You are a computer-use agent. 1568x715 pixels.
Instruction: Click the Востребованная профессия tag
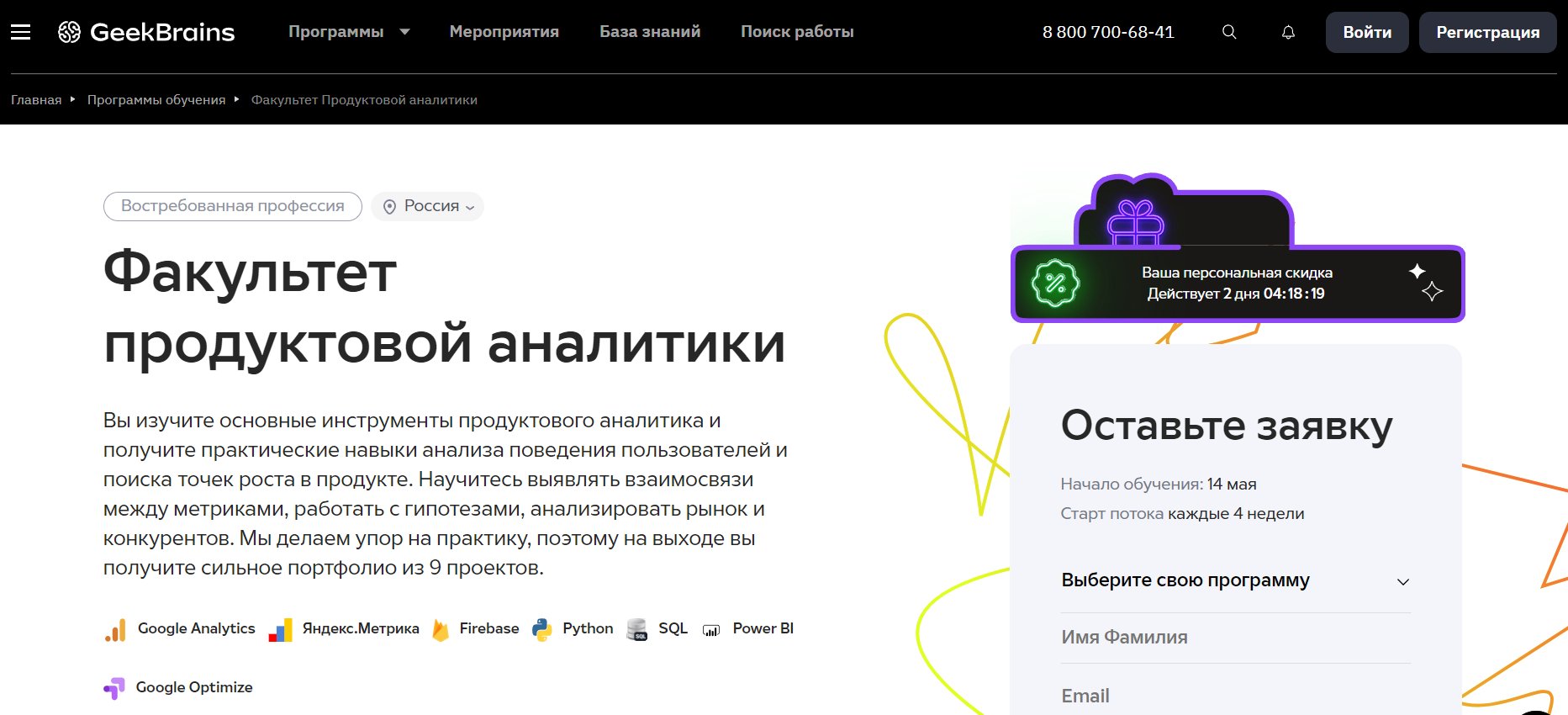tap(233, 206)
